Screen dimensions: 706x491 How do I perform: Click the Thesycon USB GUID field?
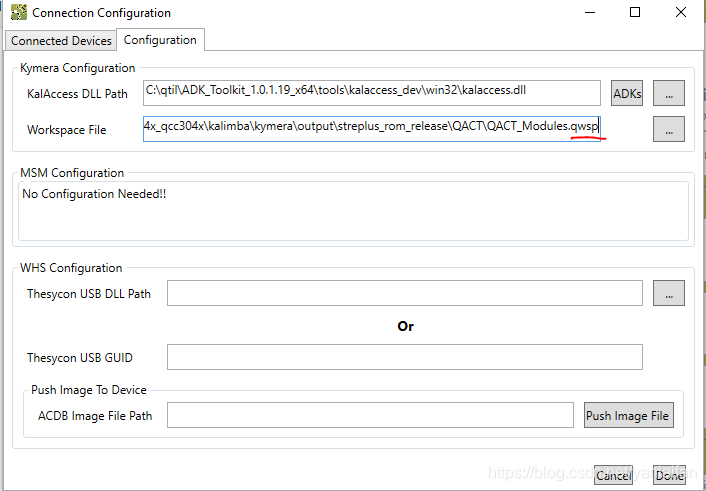pos(404,357)
